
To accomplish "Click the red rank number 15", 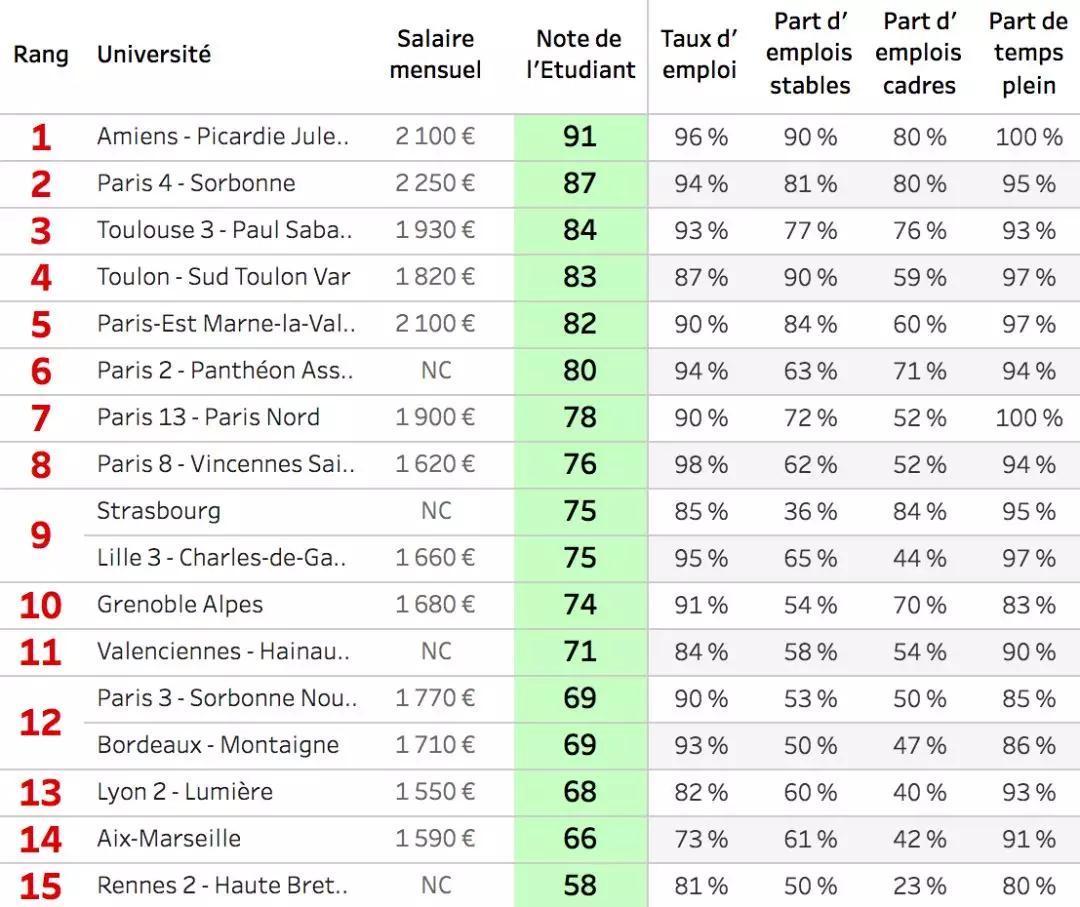I will point(40,886).
